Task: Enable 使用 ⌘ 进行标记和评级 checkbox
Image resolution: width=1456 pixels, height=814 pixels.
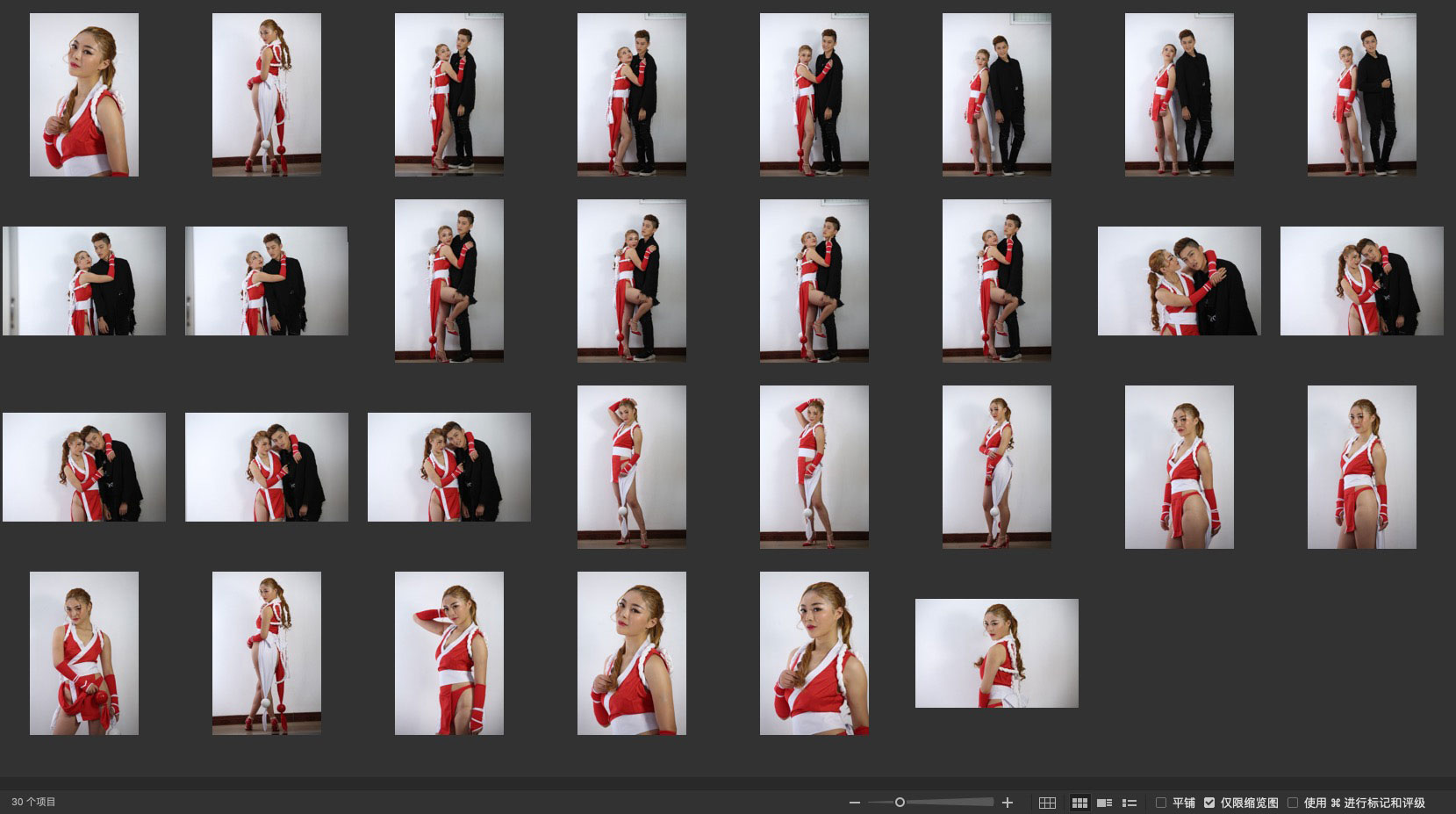Action: [1293, 803]
